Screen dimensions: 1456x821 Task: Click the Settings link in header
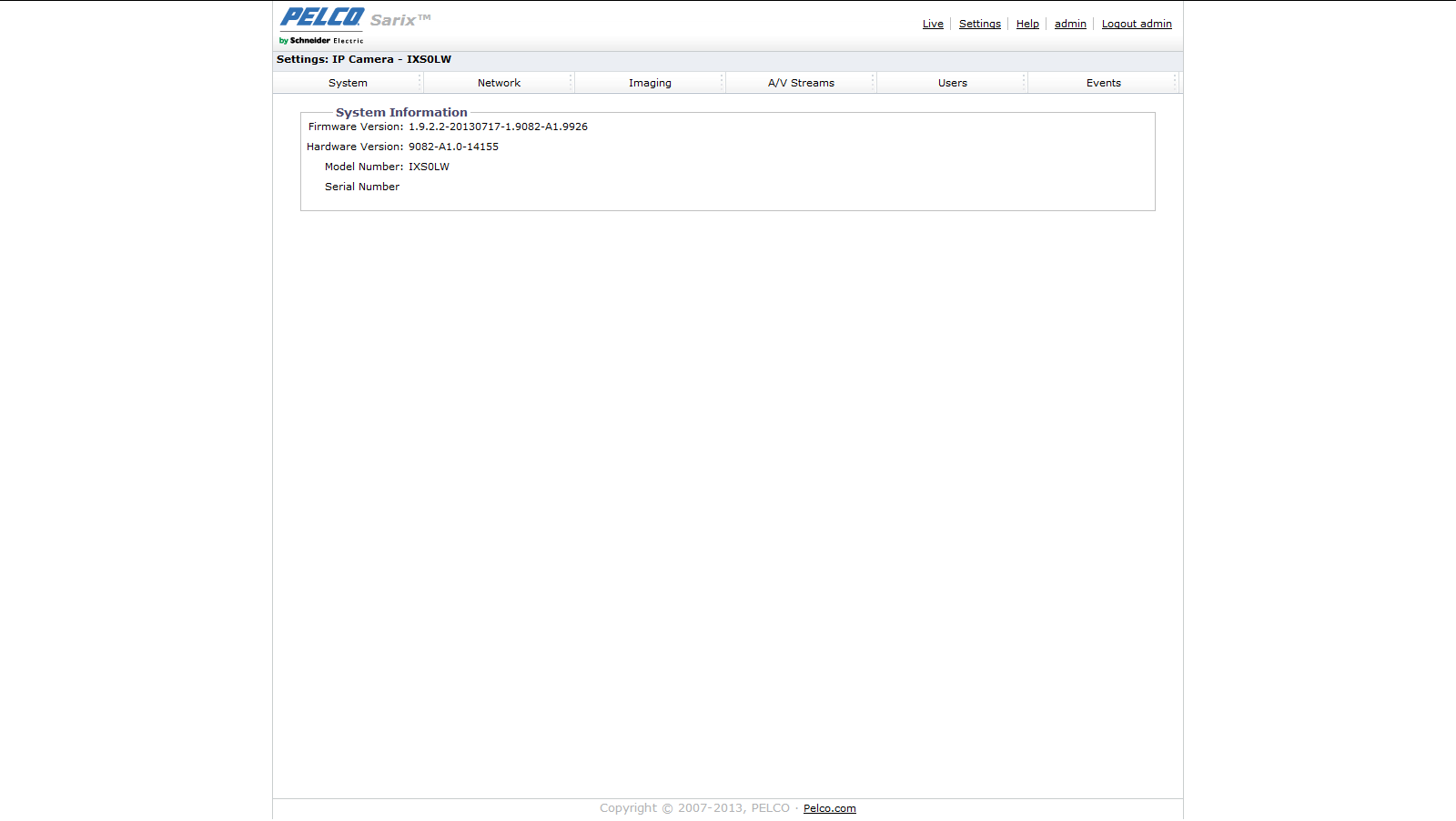[x=980, y=24]
